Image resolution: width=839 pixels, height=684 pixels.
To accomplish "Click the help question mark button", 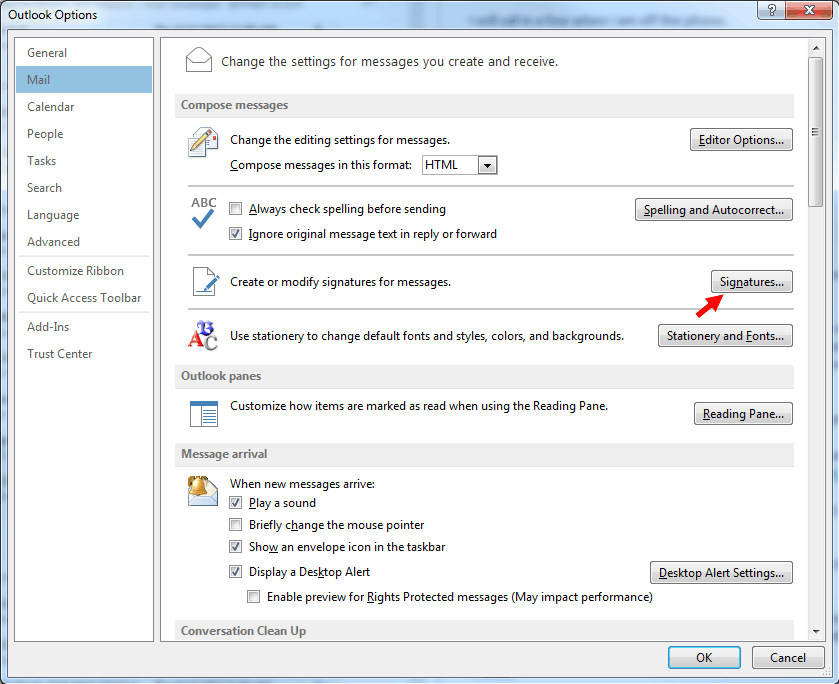I will click(772, 10).
